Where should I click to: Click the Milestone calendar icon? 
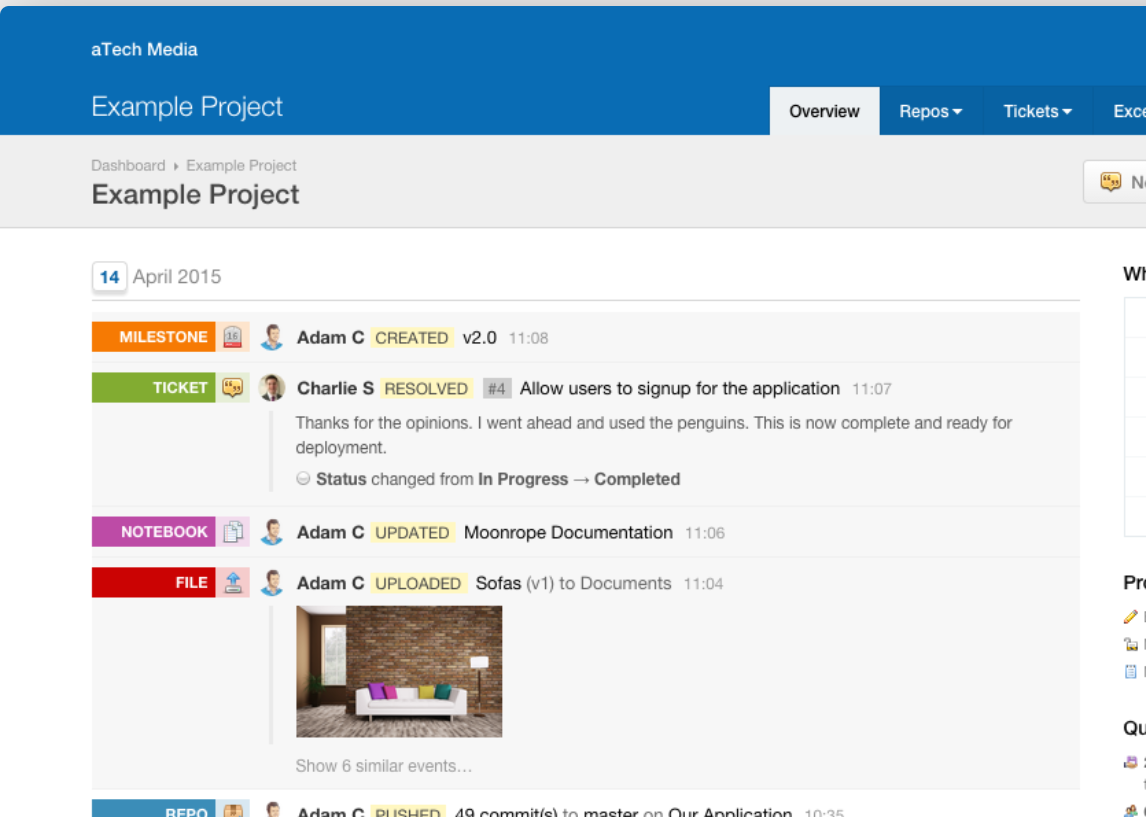point(232,337)
